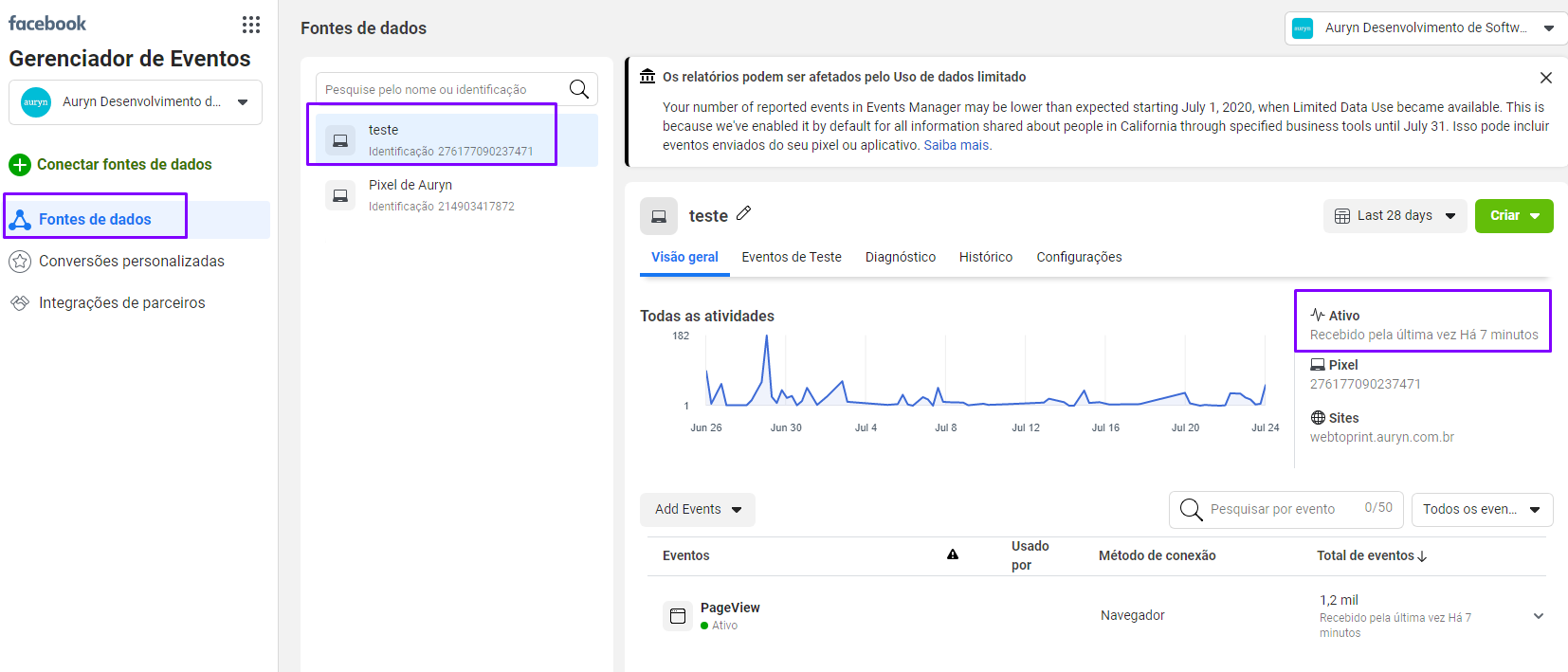Click the globe icon next to Sites
The height and width of the screenshot is (672, 1568).
pyautogui.click(x=1318, y=418)
